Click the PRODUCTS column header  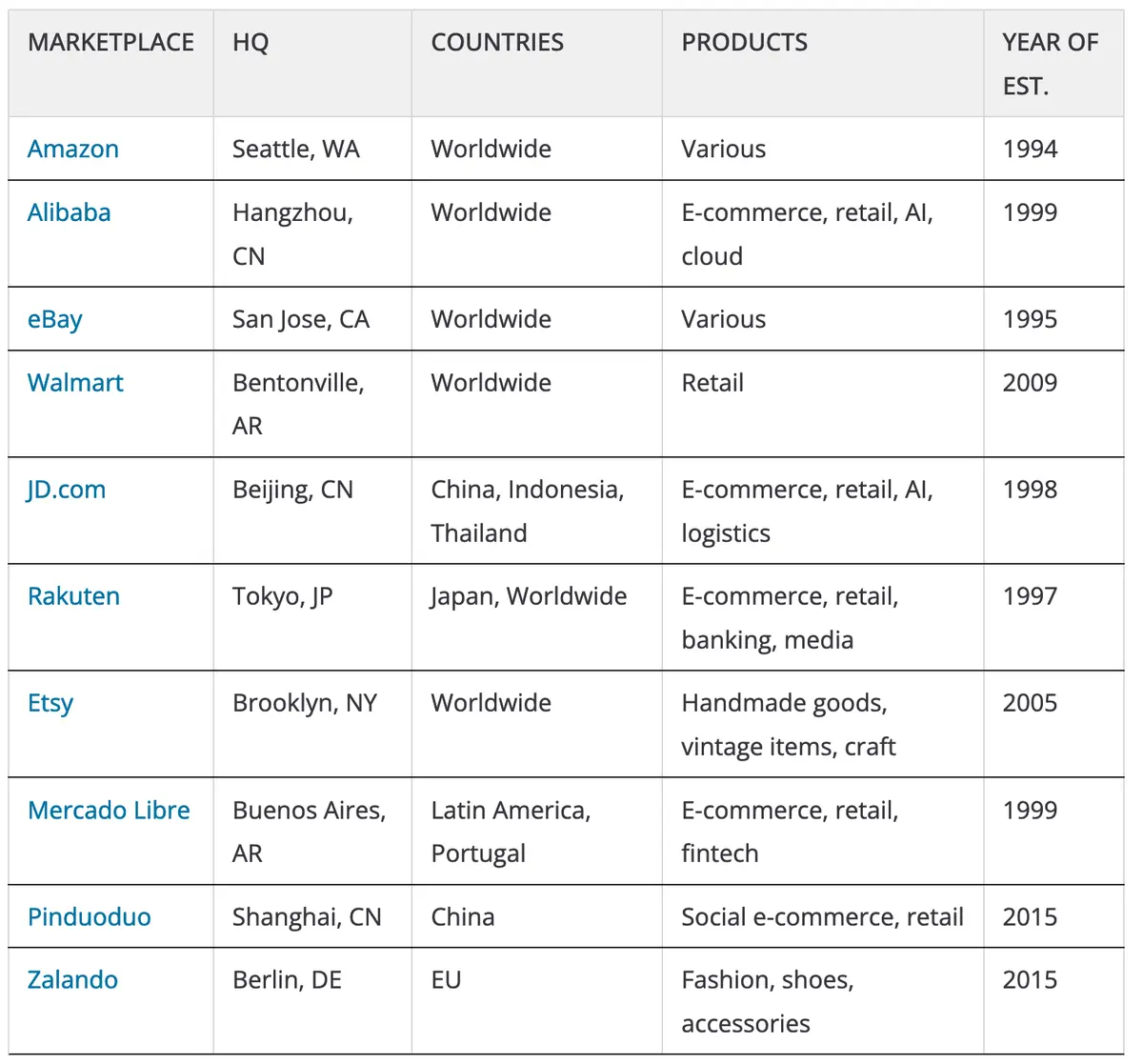tap(744, 43)
